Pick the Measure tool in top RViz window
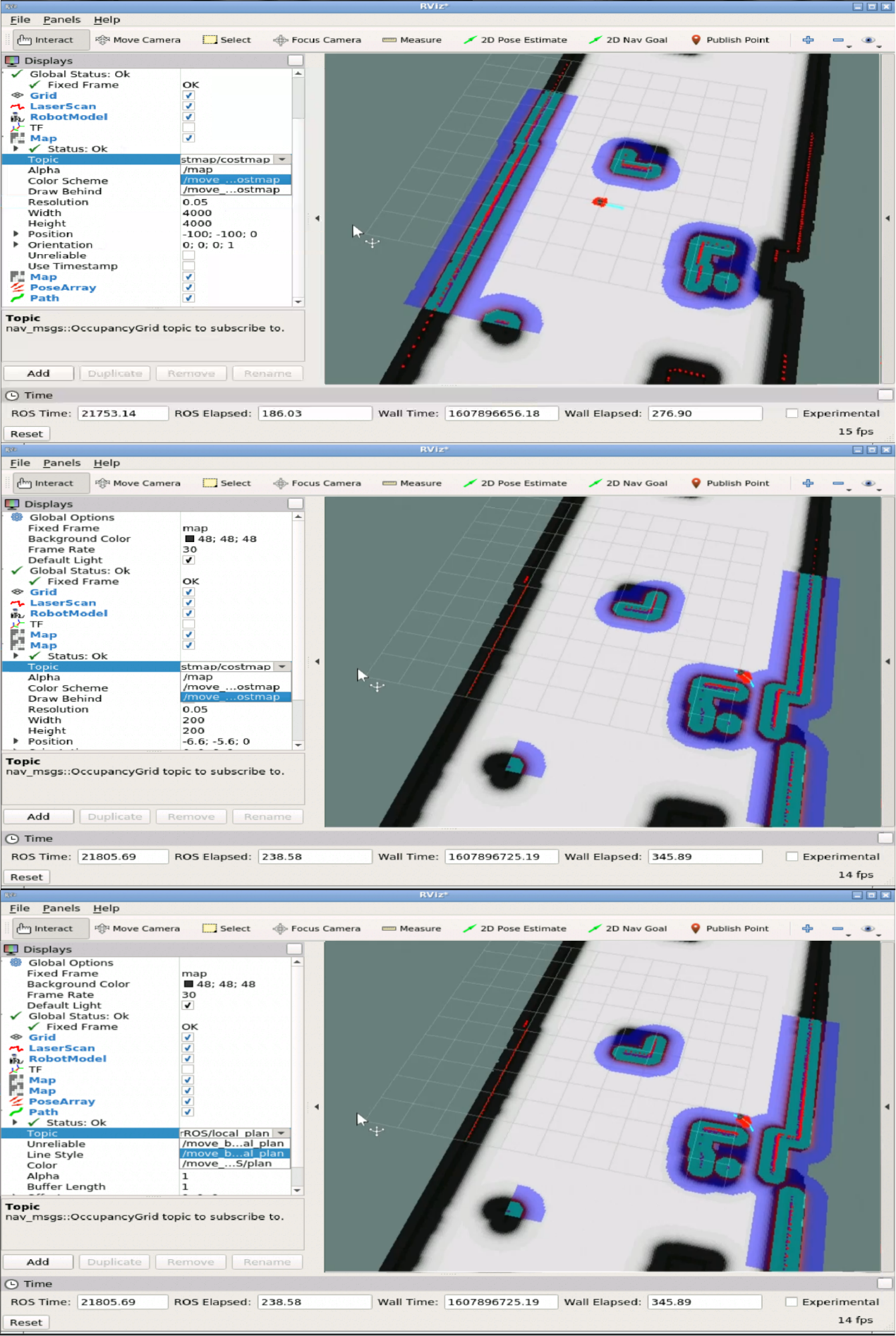Image resolution: width=896 pixels, height=1336 pixels. [412, 40]
